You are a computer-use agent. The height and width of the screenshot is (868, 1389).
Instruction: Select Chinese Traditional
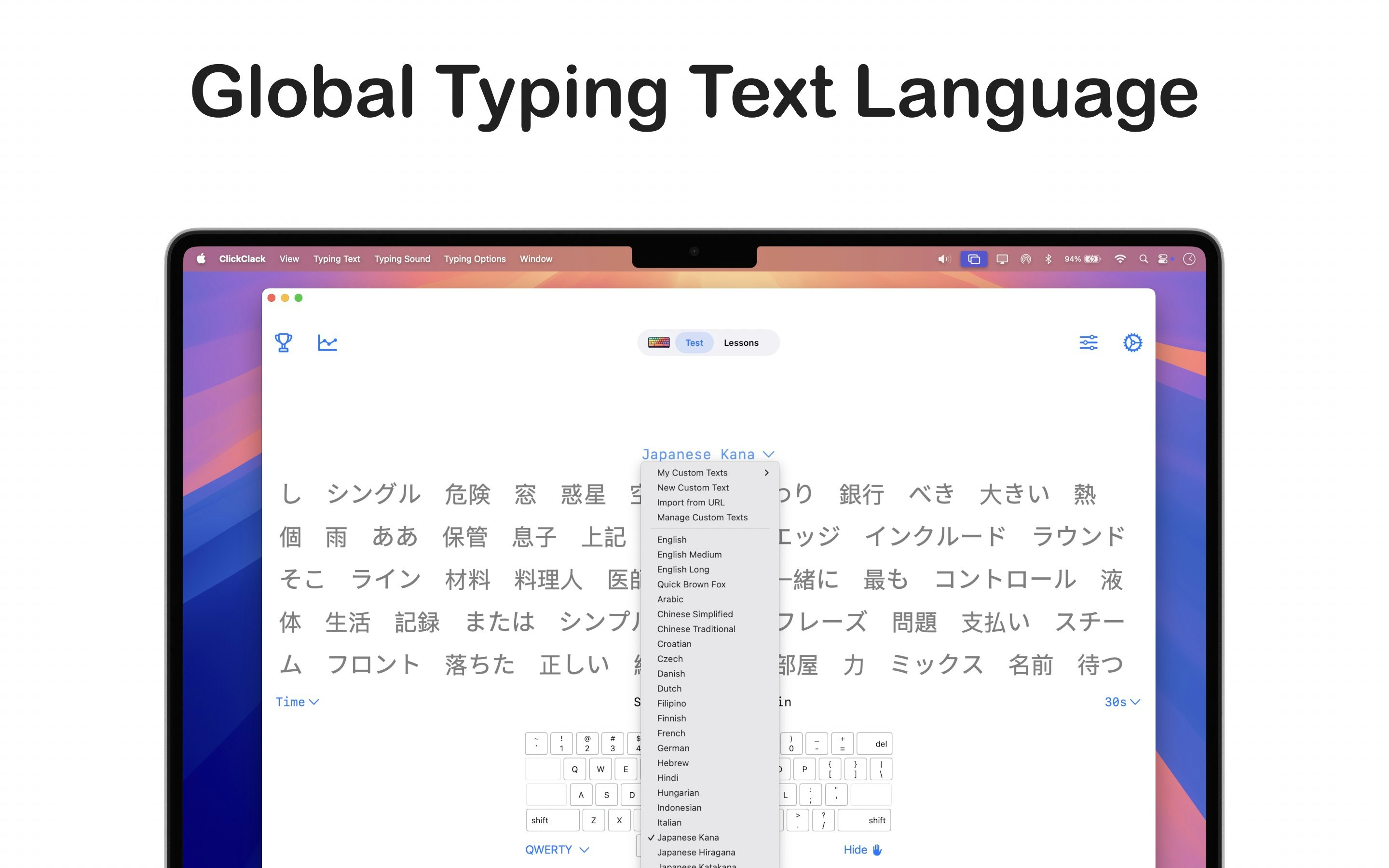(710, 629)
